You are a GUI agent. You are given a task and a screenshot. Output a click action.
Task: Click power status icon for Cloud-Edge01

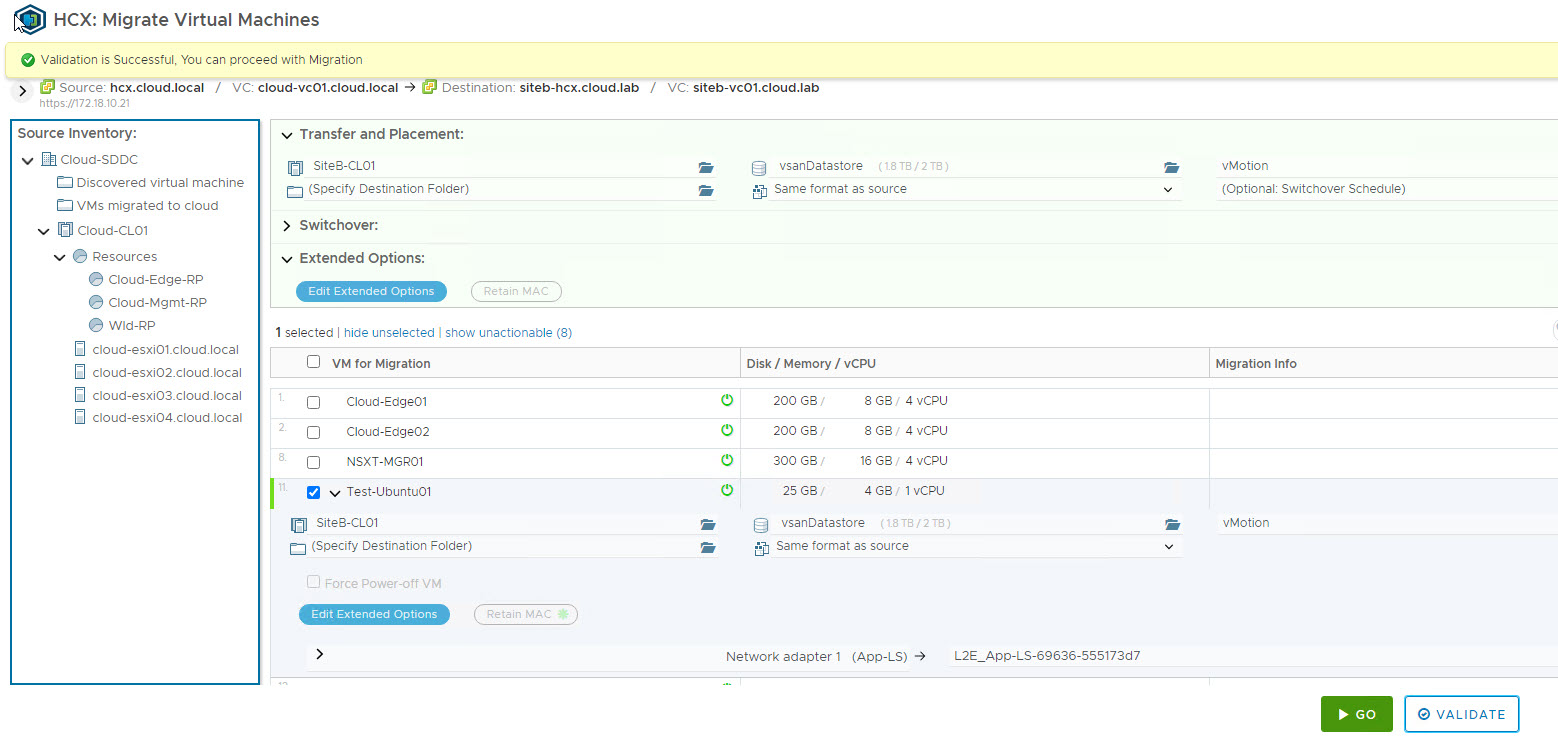(x=727, y=401)
